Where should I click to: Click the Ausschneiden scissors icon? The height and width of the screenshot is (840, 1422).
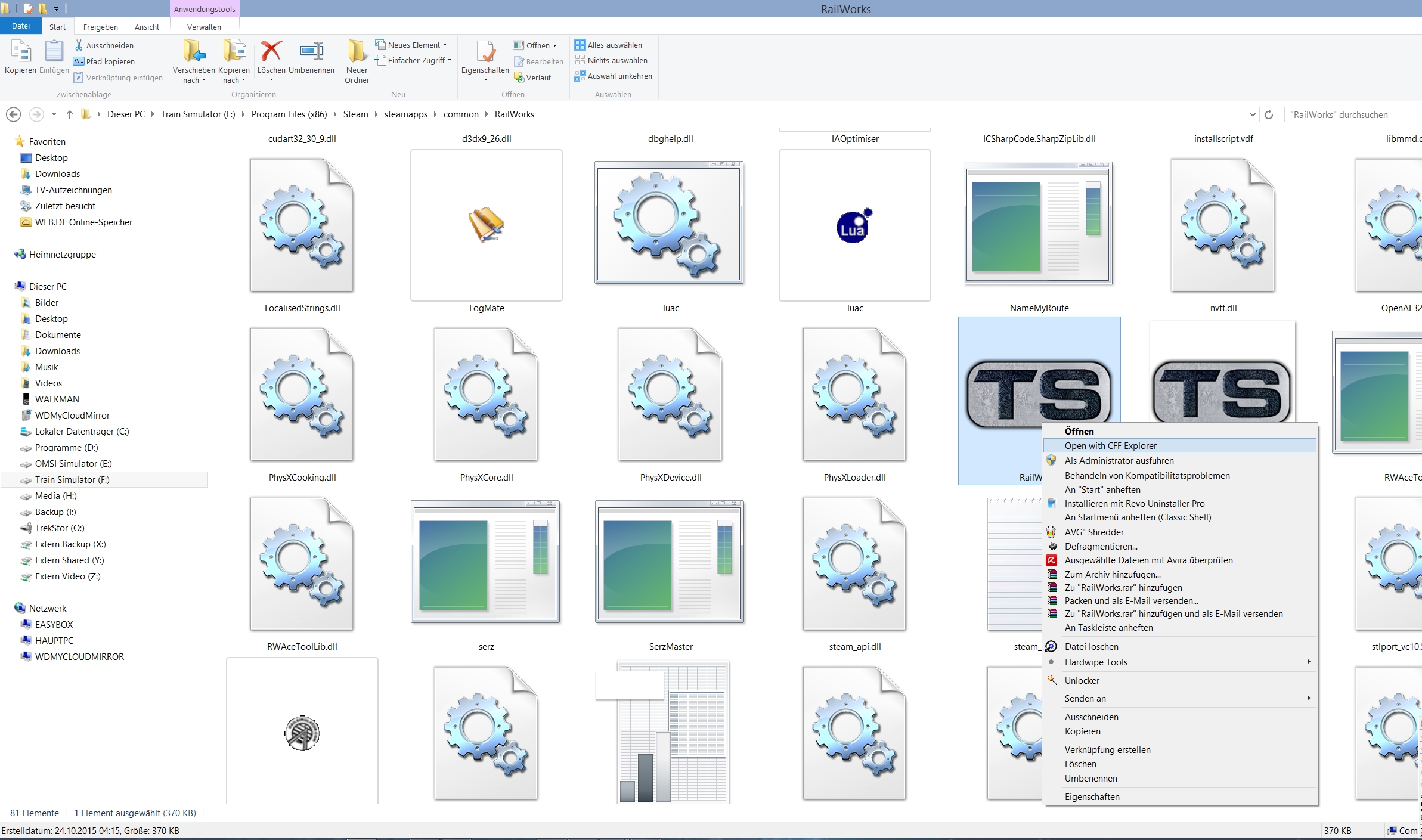pyautogui.click(x=79, y=45)
